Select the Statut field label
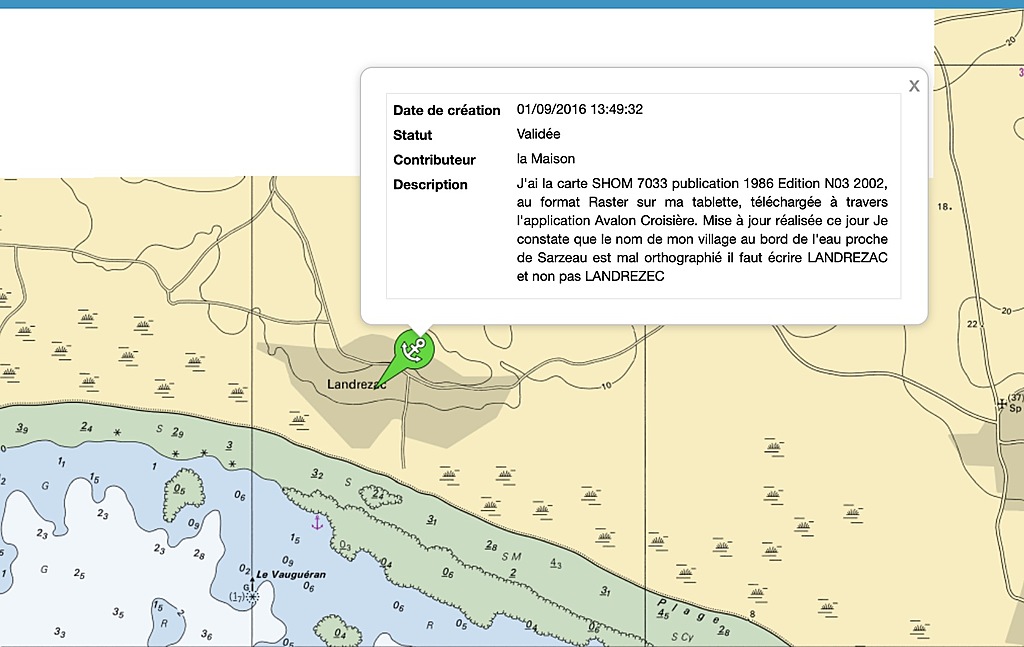Viewport: 1024px width, 647px height. pyautogui.click(x=413, y=135)
